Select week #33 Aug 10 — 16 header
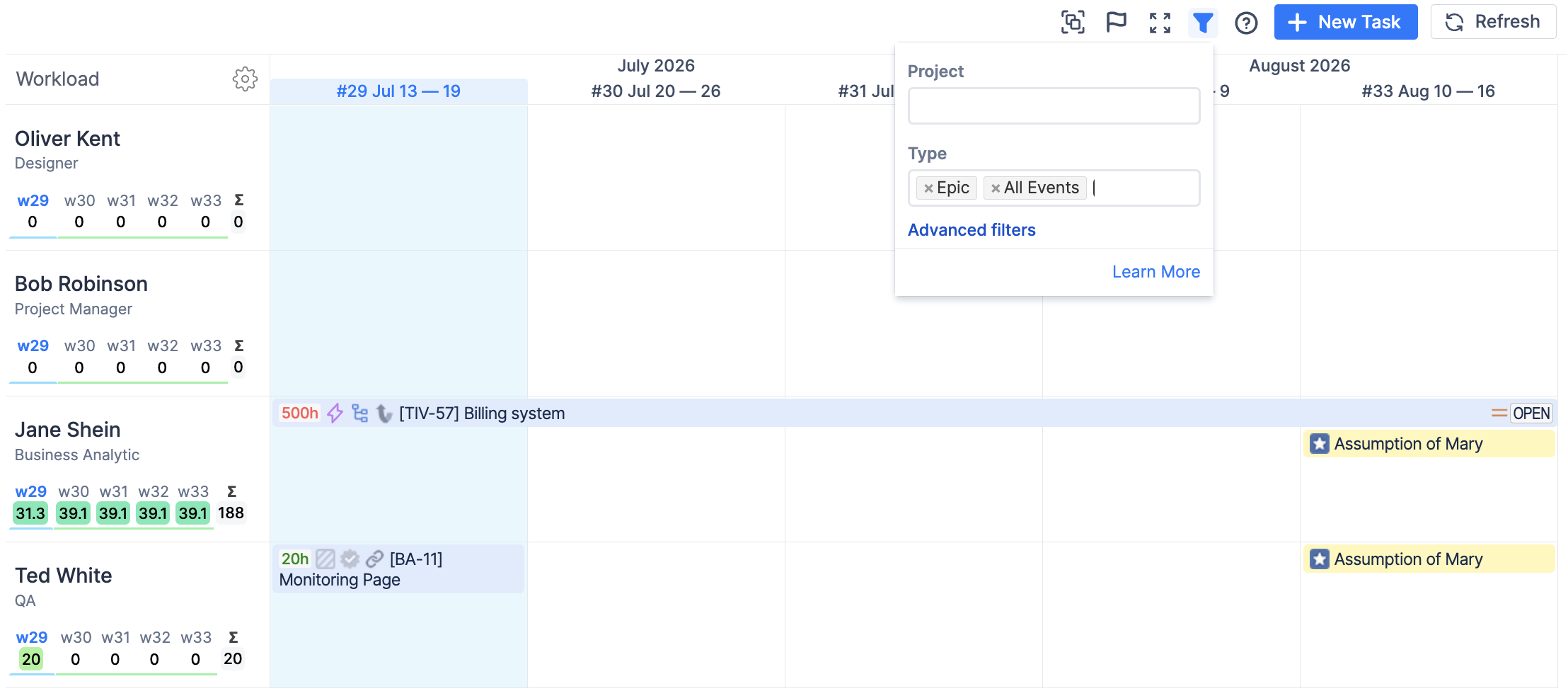The image size is (1568, 691). [x=1428, y=91]
